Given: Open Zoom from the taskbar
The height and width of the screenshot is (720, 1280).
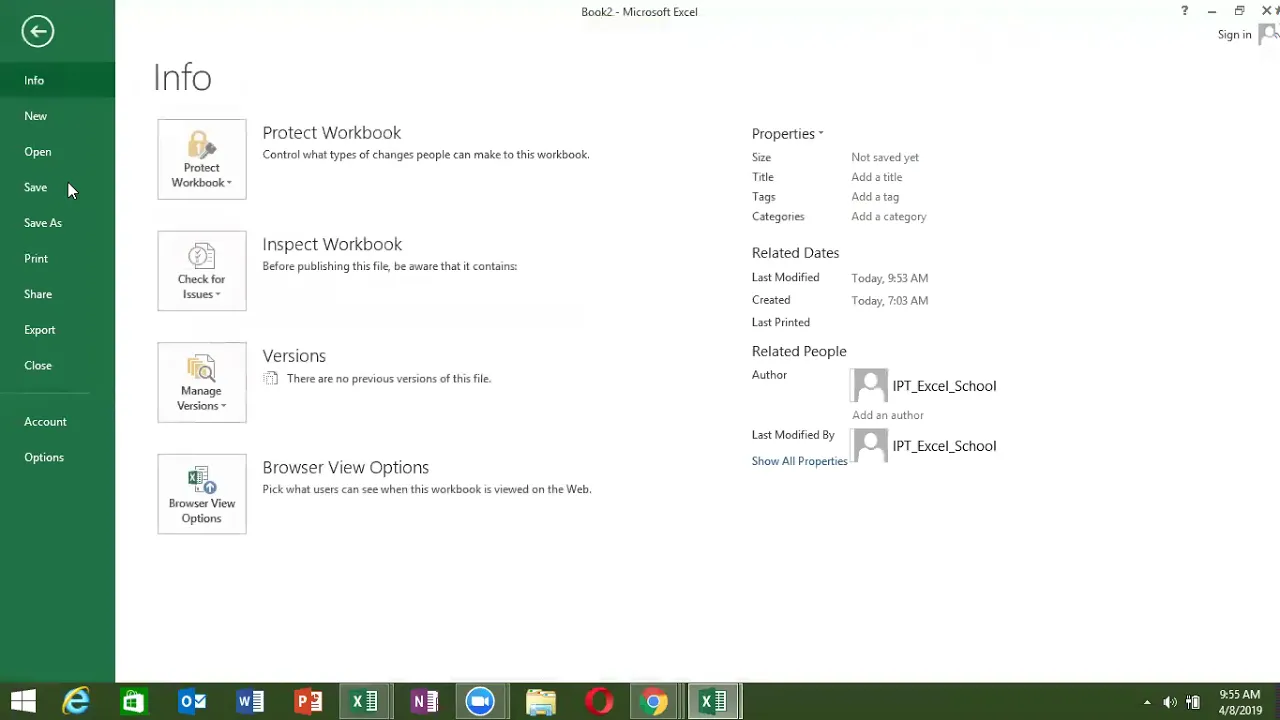Looking at the screenshot, I should point(480,702).
